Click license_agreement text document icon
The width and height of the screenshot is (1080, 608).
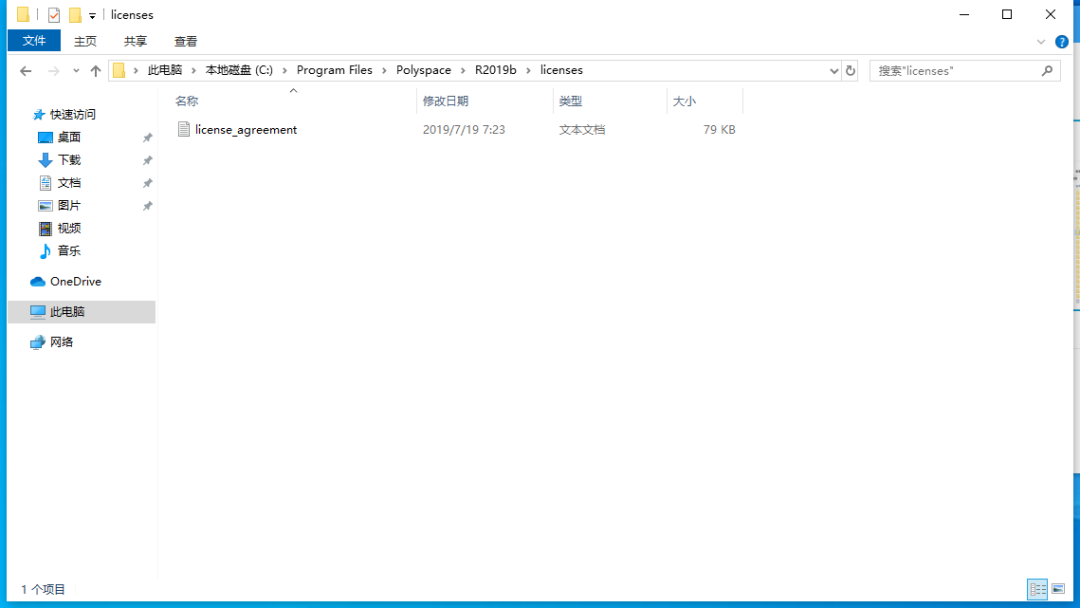[183, 129]
